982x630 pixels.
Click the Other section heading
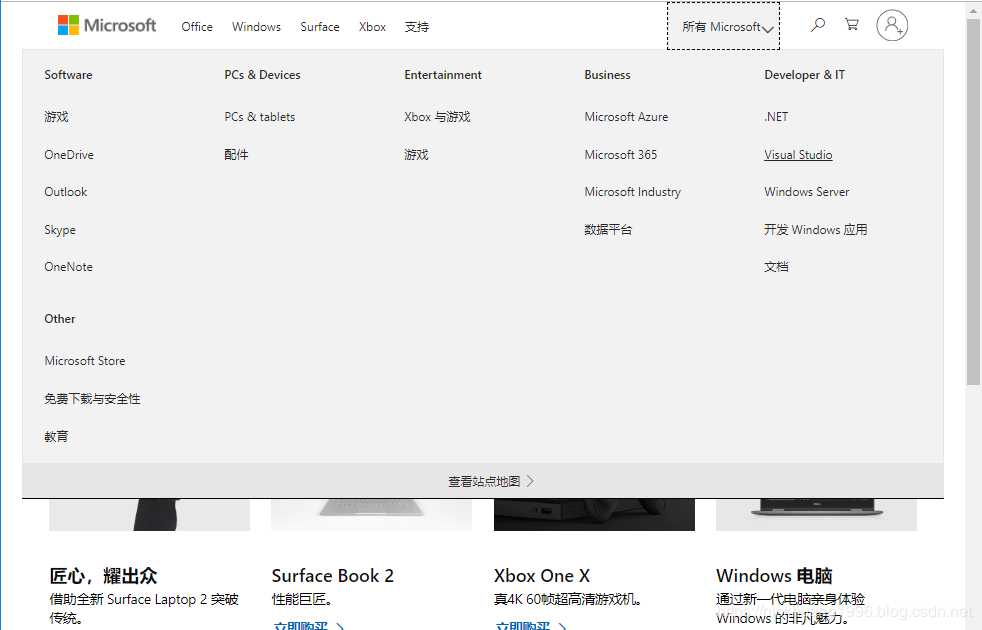(59, 319)
